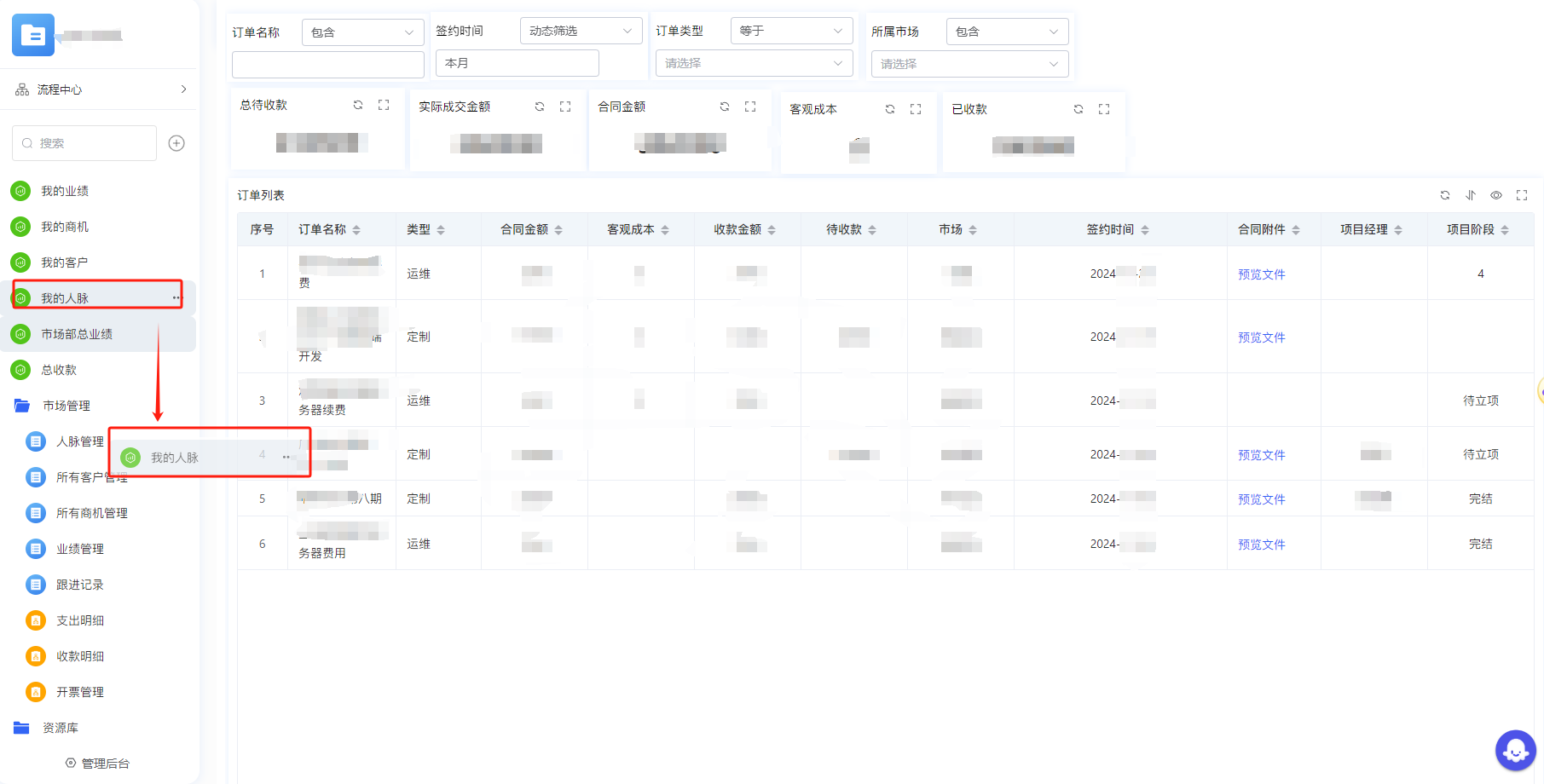Expand 实际成交金额 card to fullscreen
Image resolution: width=1544 pixels, height=784 pixels.
565,107
